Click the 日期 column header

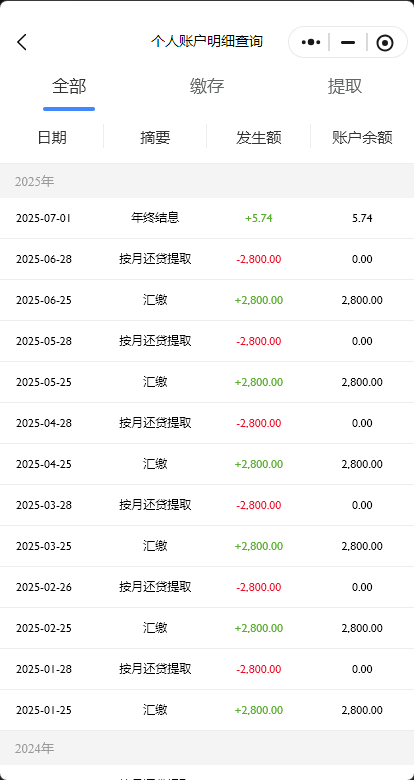pos(52,137)
